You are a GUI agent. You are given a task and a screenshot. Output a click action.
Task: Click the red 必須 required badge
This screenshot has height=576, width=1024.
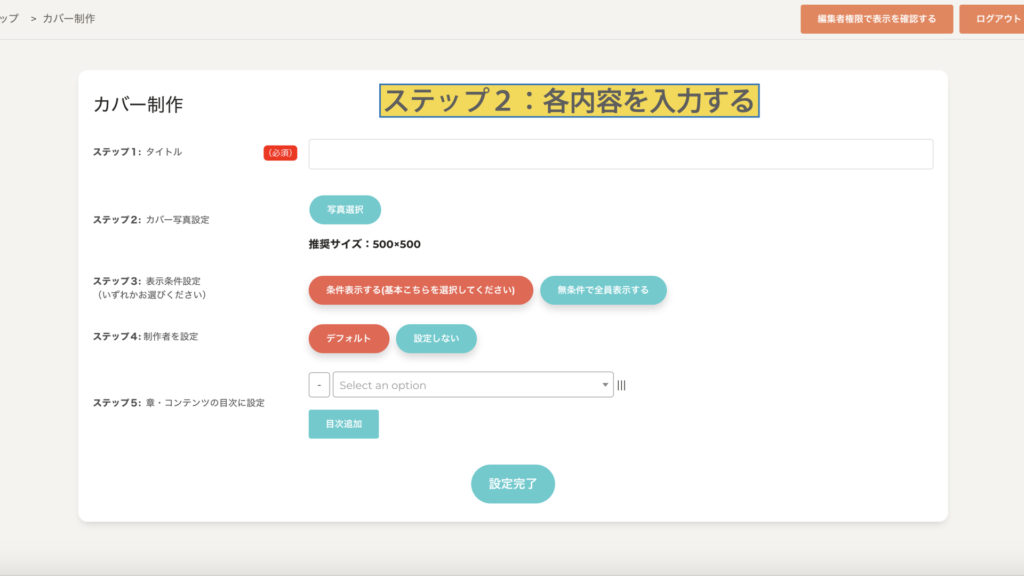(x=280, y=153)
